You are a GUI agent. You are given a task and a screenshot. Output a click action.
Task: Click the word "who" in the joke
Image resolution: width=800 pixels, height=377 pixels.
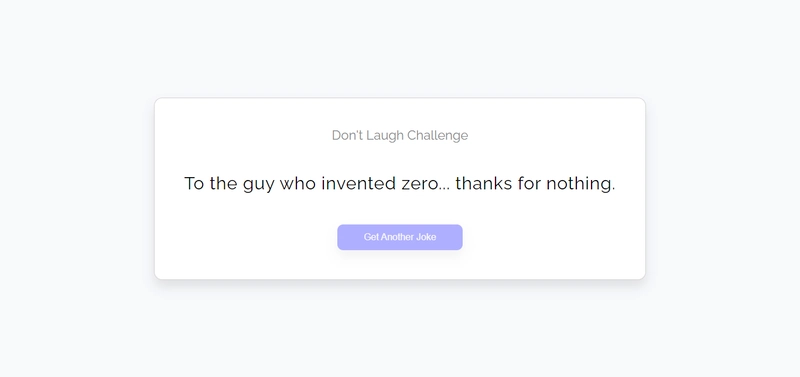(298, 184)
